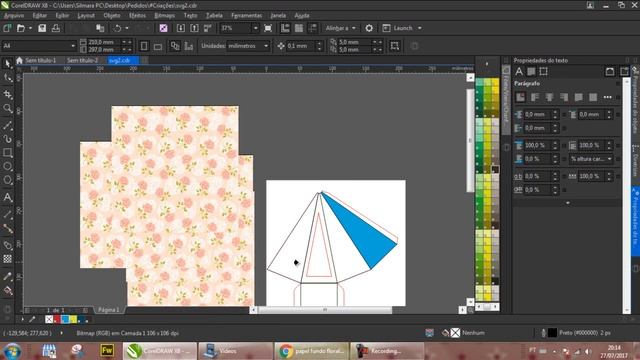The image size is (640, 360).
Task: Open dropdown arrow next to Open icon
Action: 30,28
